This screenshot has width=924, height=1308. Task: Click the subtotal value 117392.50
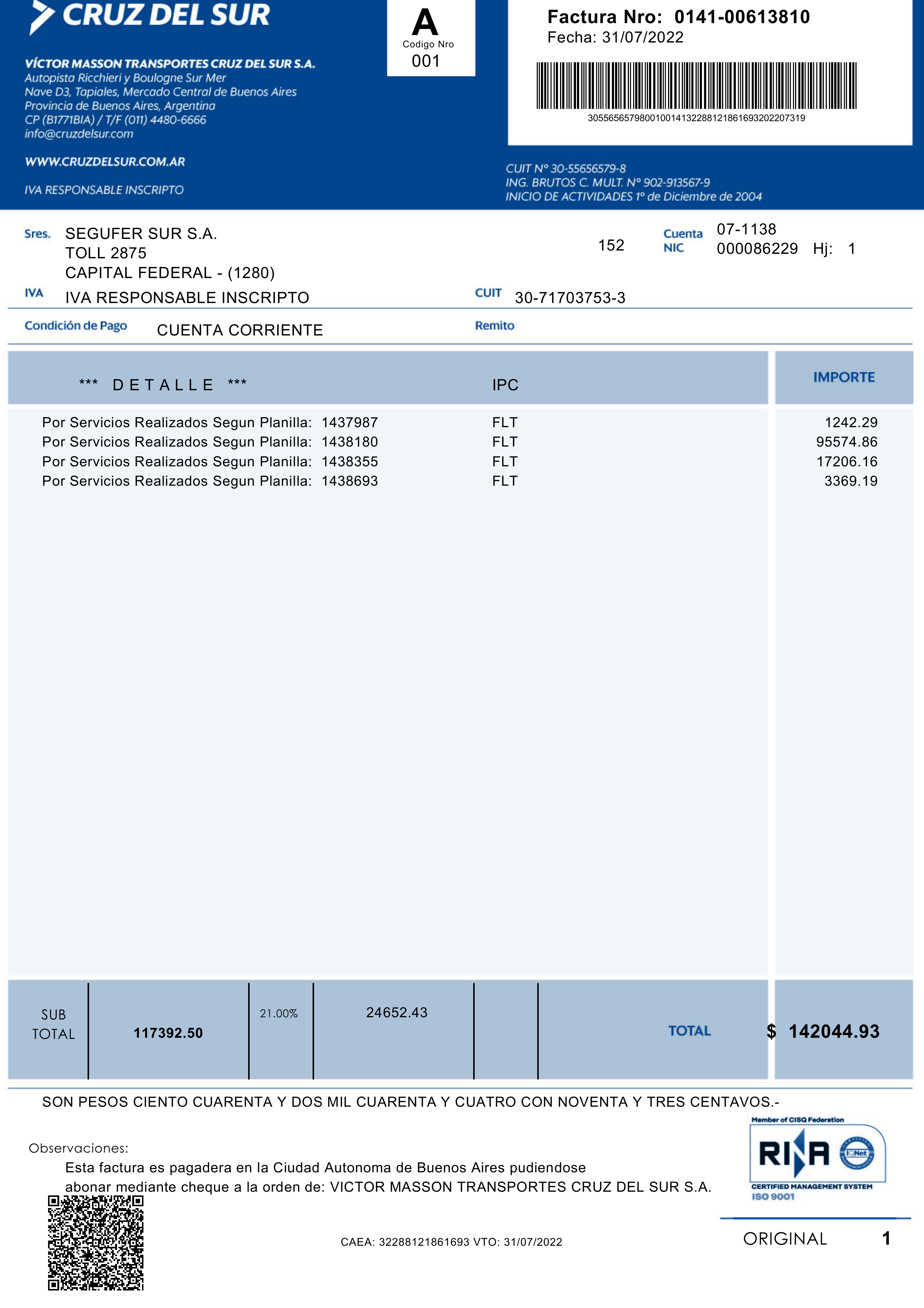[x=168, y=1033]
